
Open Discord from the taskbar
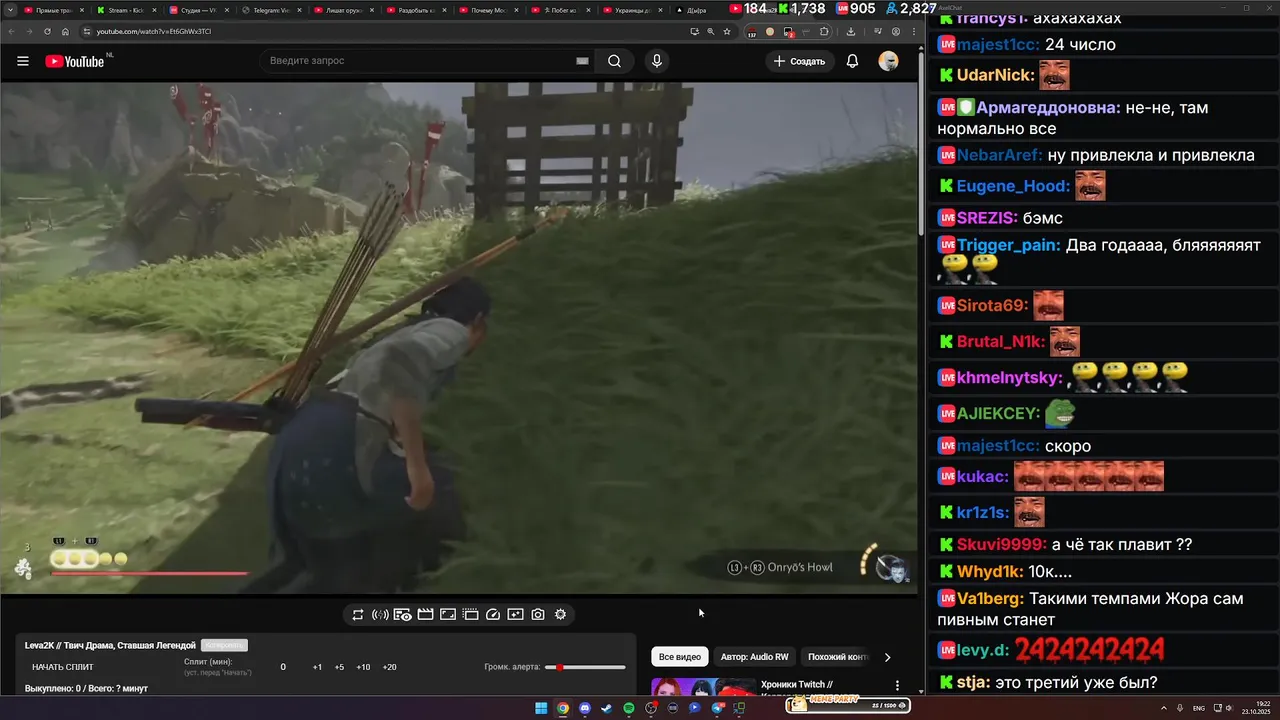[585, 708]
